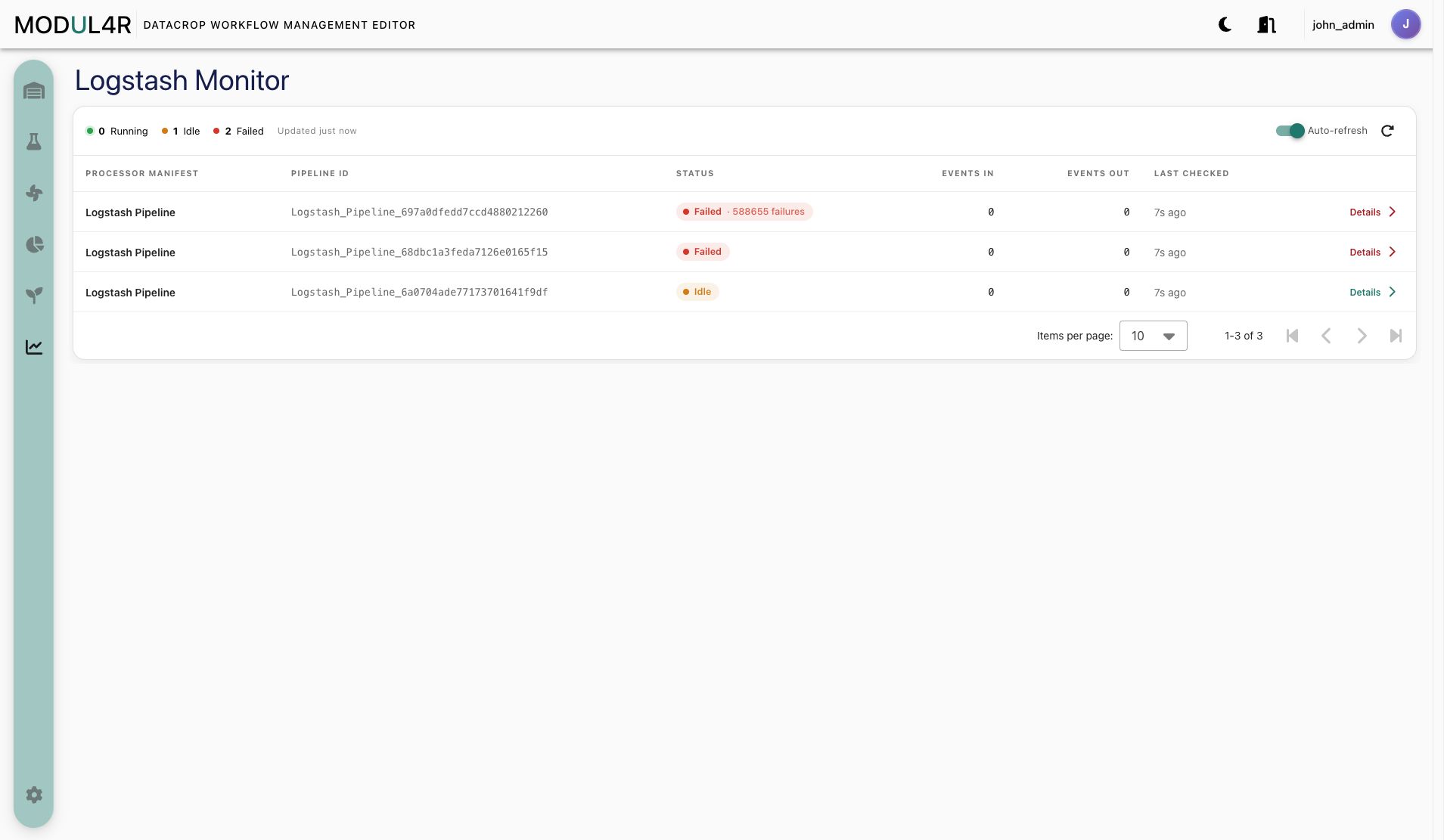Click the 0 Running summary counter

point(117,131)
